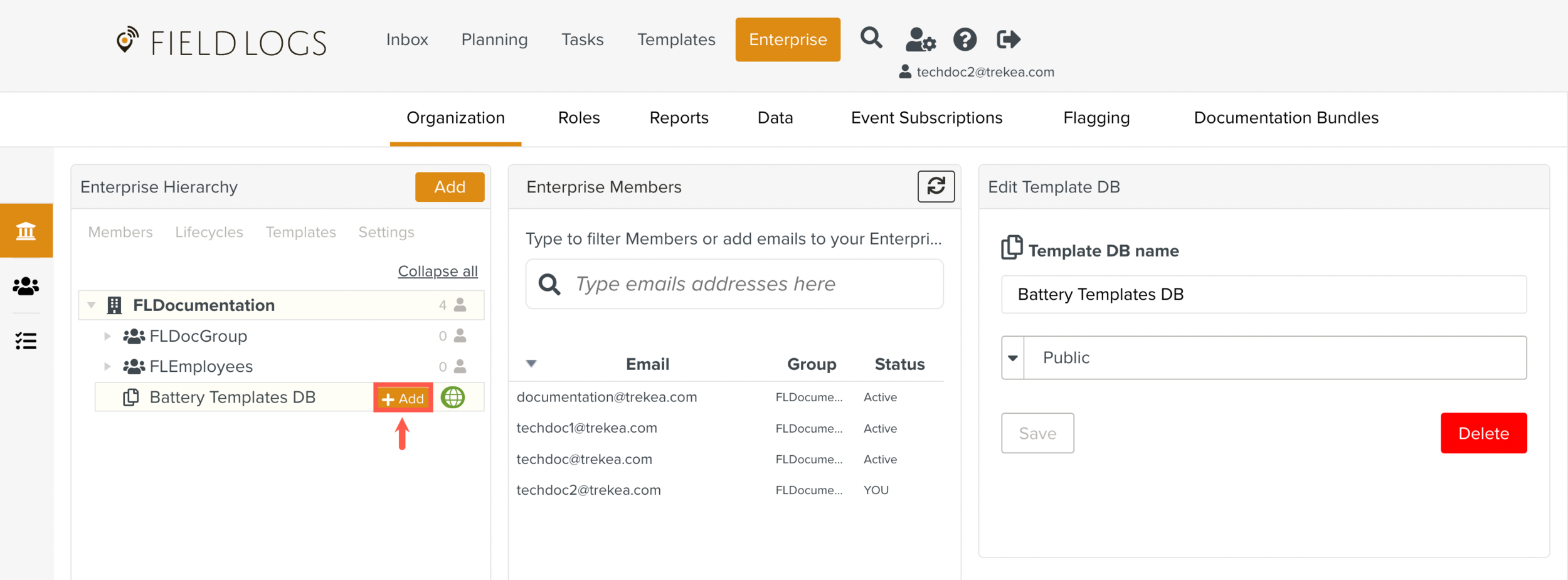Click the logout arrow icon

point(1008,40)
